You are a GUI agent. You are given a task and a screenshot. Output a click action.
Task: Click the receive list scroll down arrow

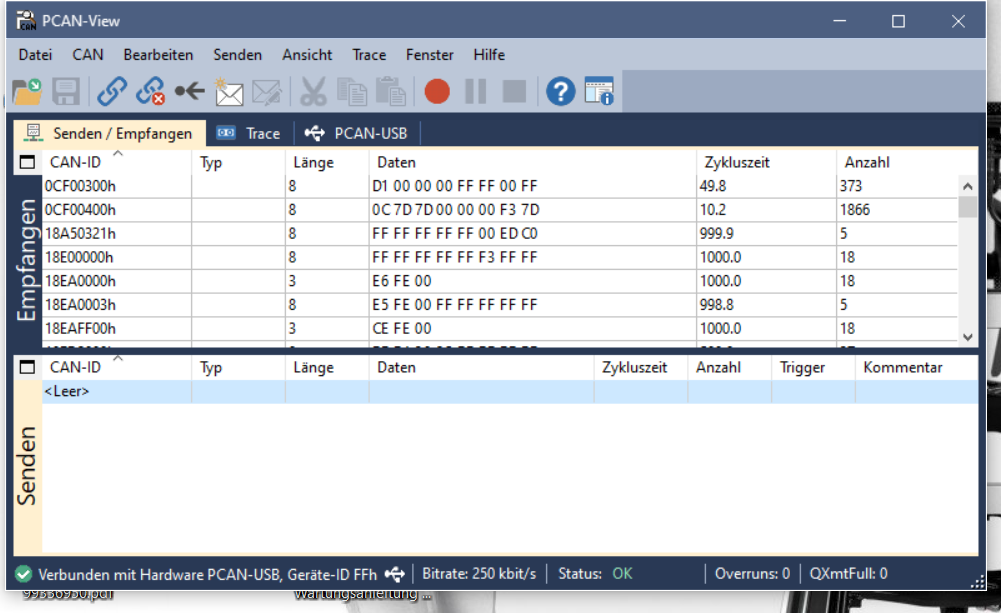[x=968, y=337]
